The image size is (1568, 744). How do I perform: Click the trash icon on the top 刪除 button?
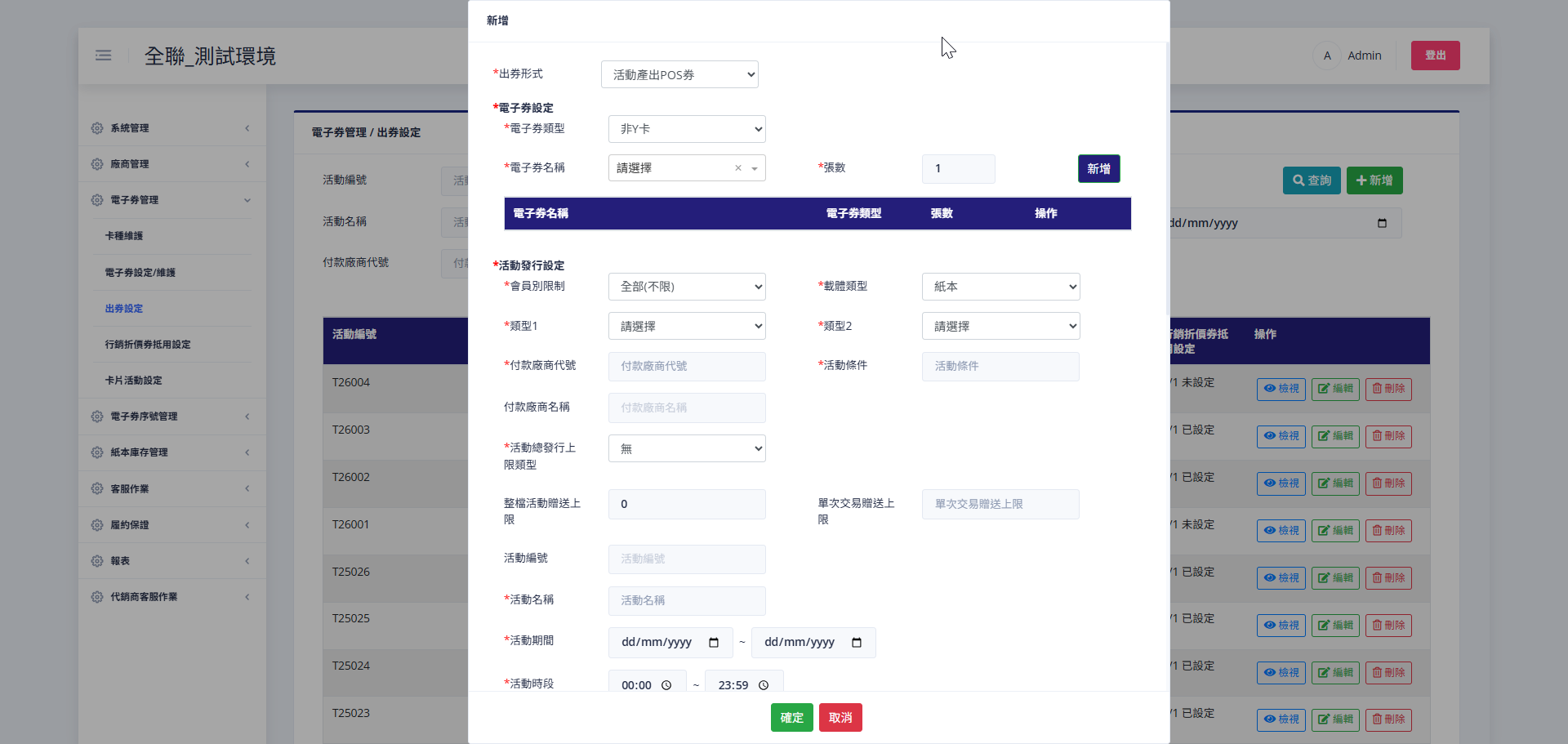coord(1378,389)
